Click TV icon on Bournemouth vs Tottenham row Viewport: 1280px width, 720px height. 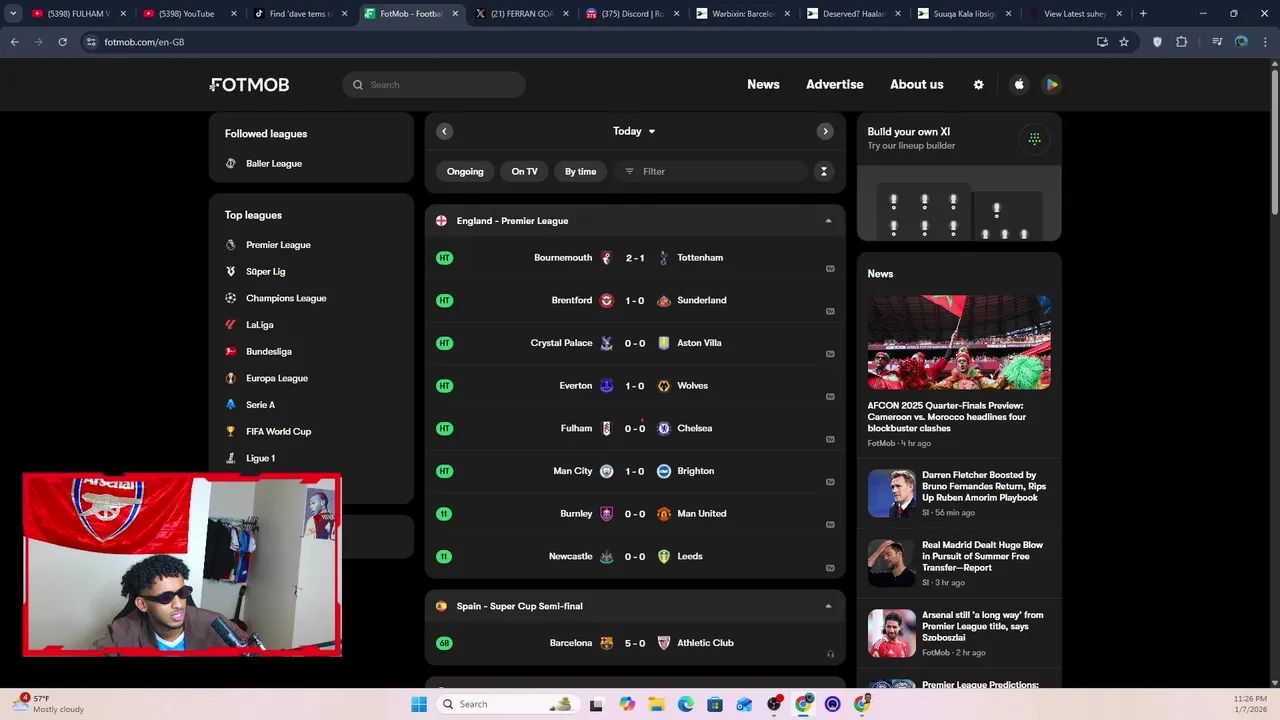pyautogui.click(x=830, y=269)
